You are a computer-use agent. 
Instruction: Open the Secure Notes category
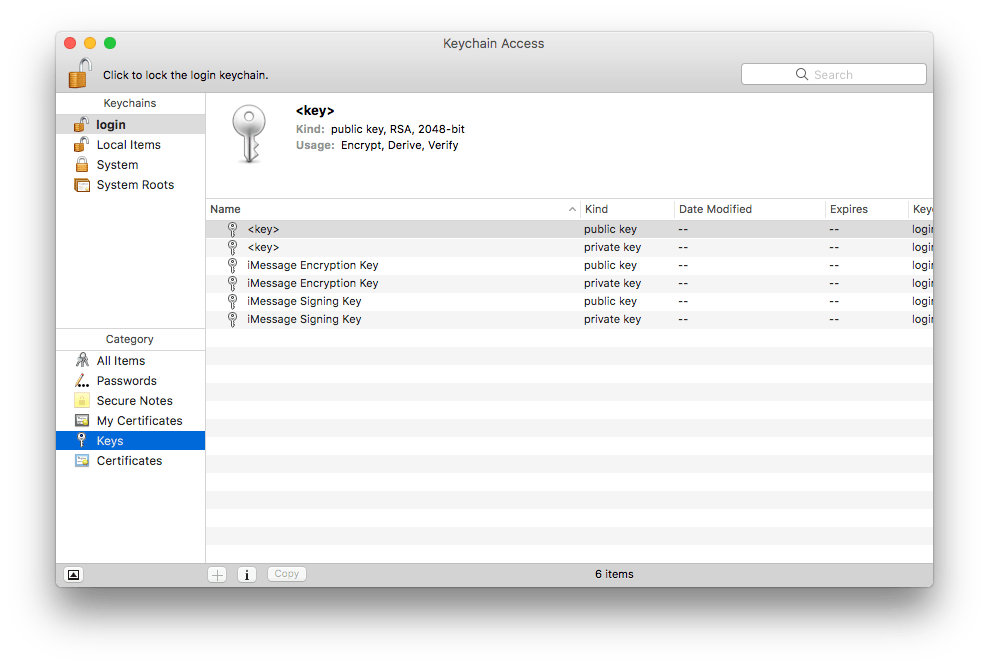pos(120,400)
